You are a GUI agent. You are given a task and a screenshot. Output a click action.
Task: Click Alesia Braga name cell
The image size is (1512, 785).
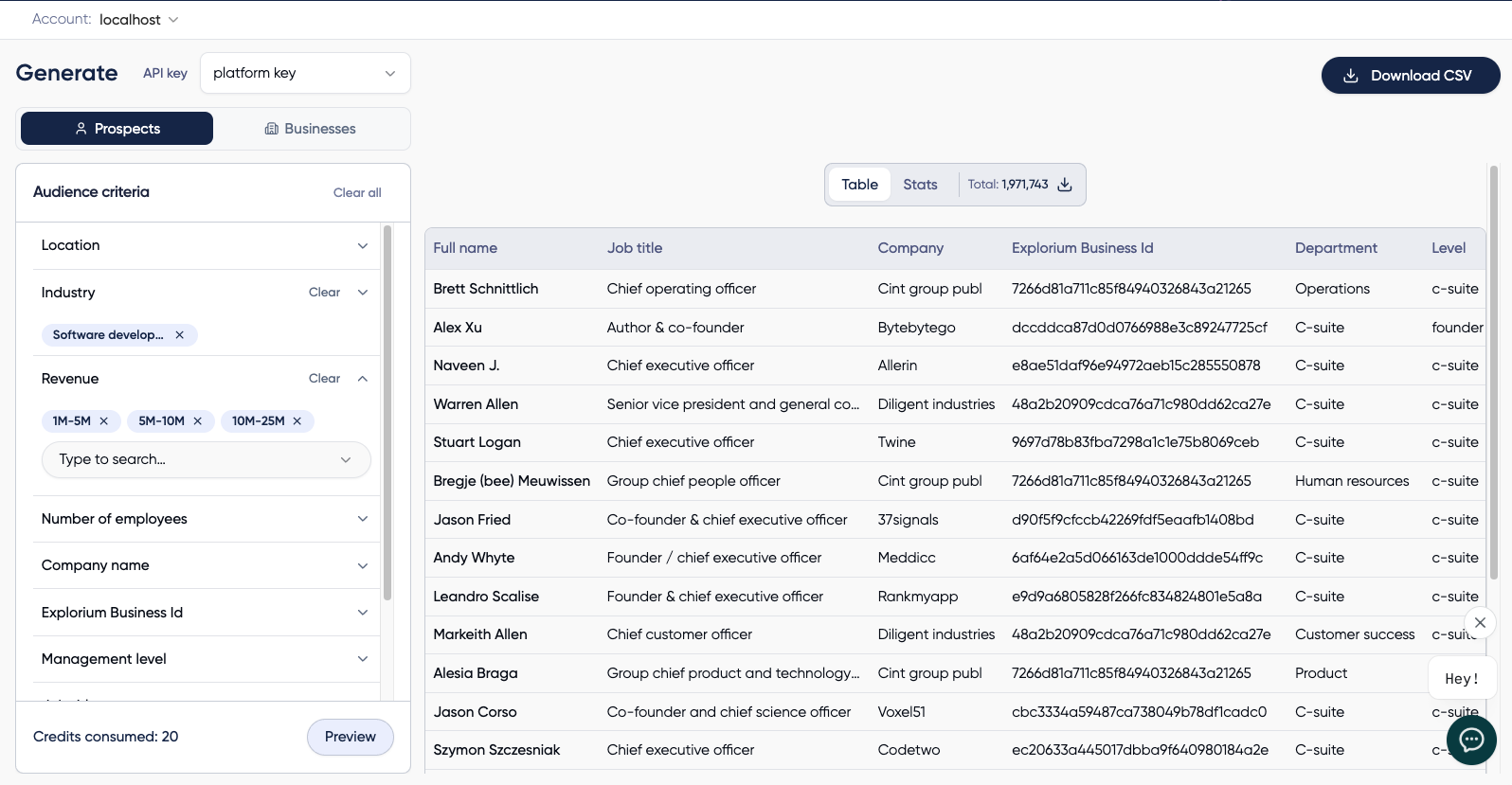pyautogui.click(x=476, y=673)
